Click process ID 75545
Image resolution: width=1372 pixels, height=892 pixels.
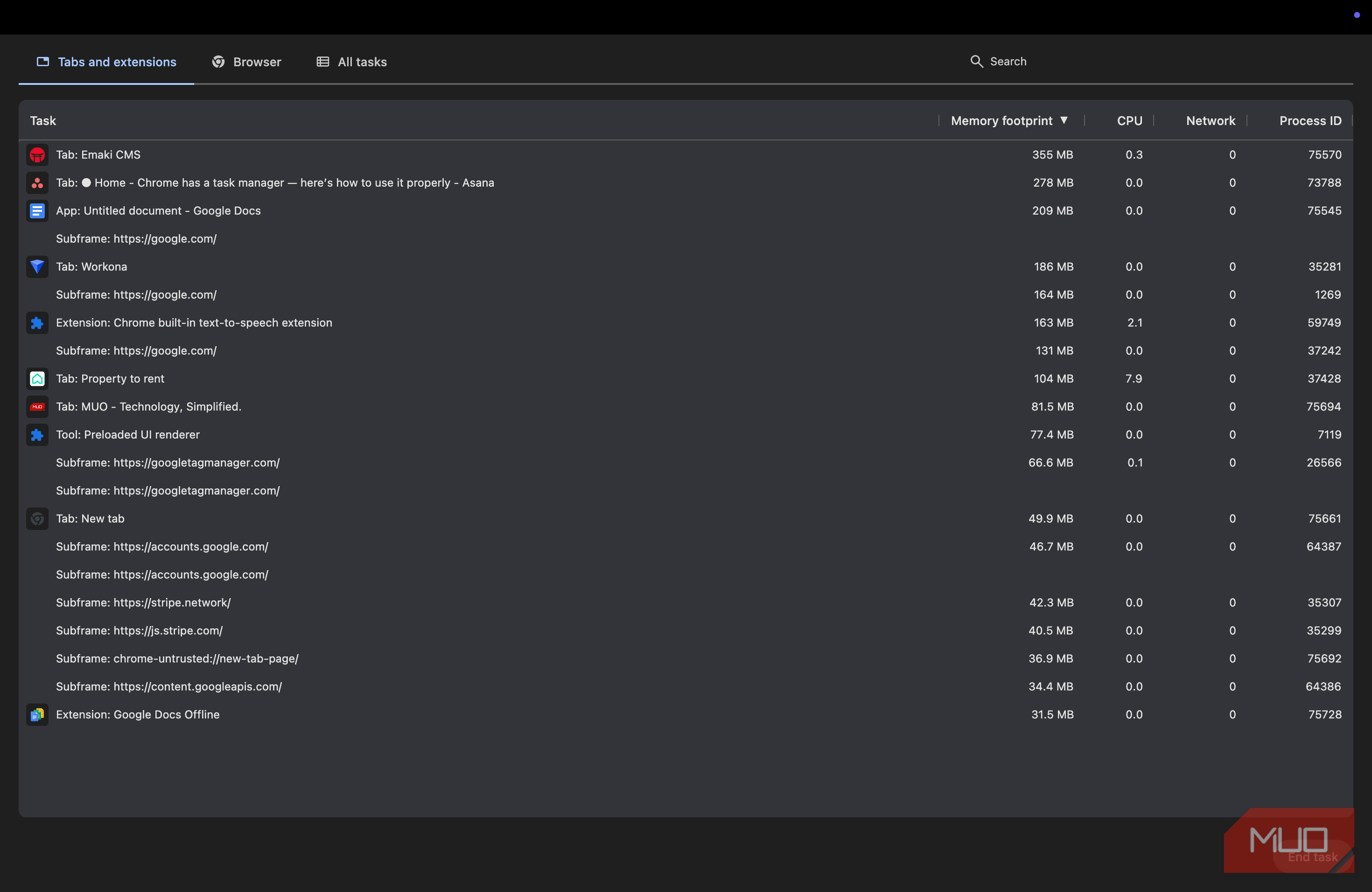[1324, 211]
